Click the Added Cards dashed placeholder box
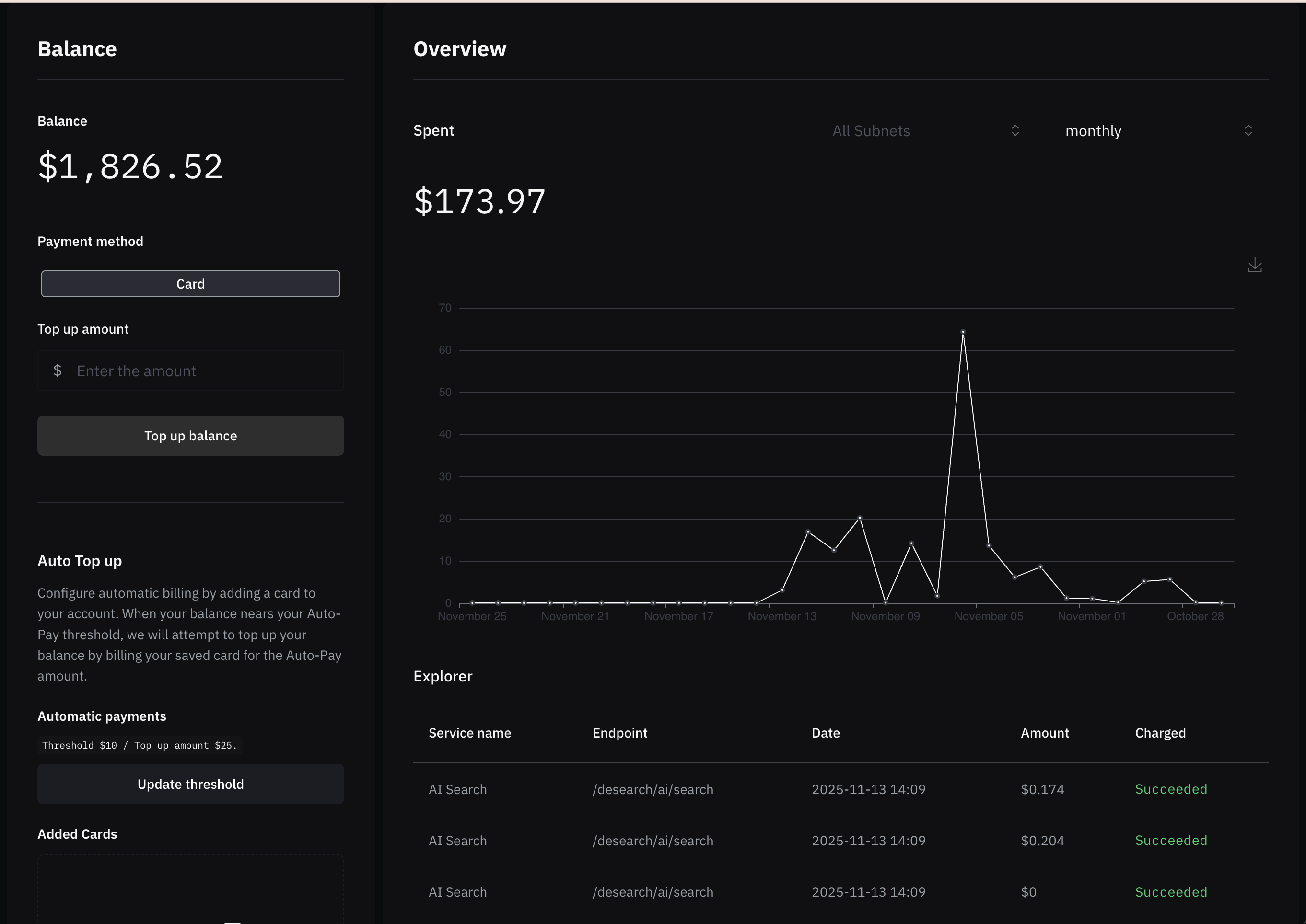Image resolution: width=1306 pixels, height=924 pixels. click(x=190, y=888)
